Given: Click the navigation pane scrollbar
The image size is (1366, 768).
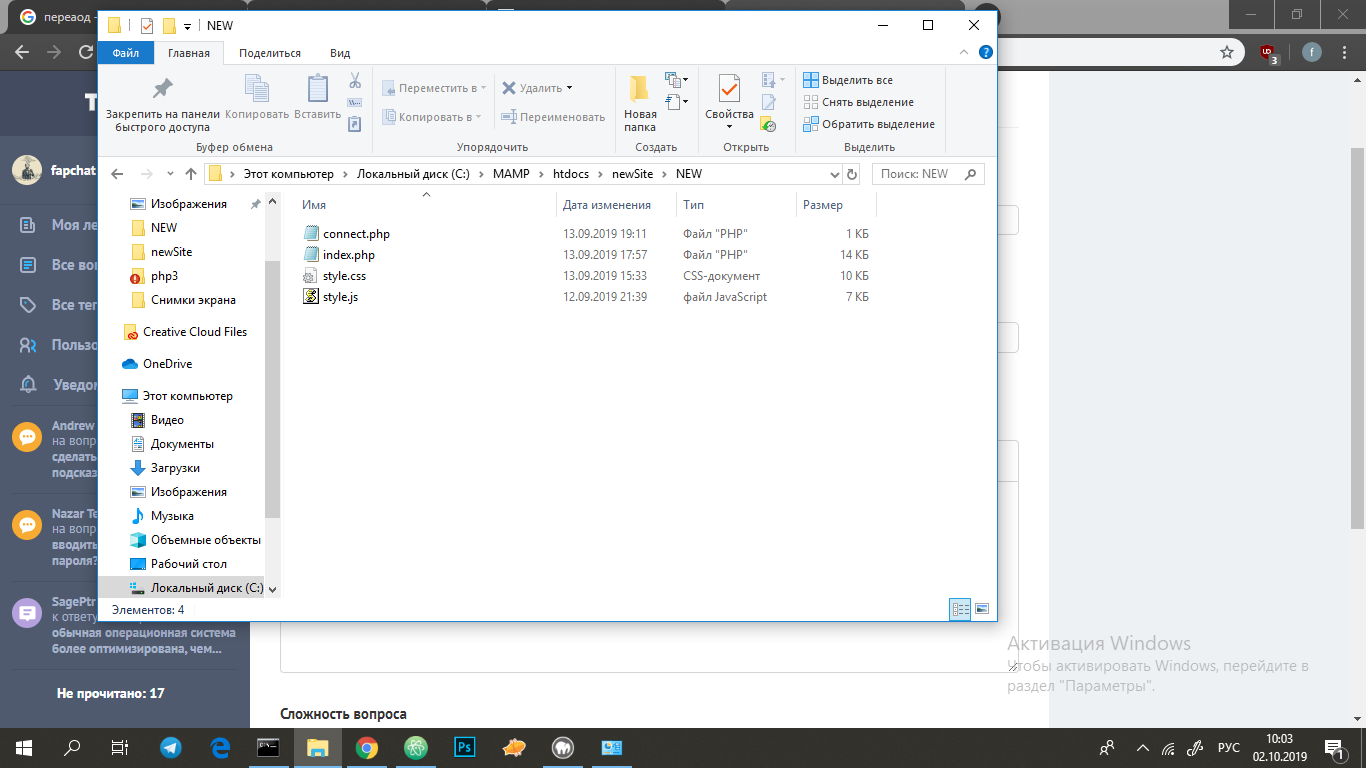Looking at the screenshot, I should [273, 388].
